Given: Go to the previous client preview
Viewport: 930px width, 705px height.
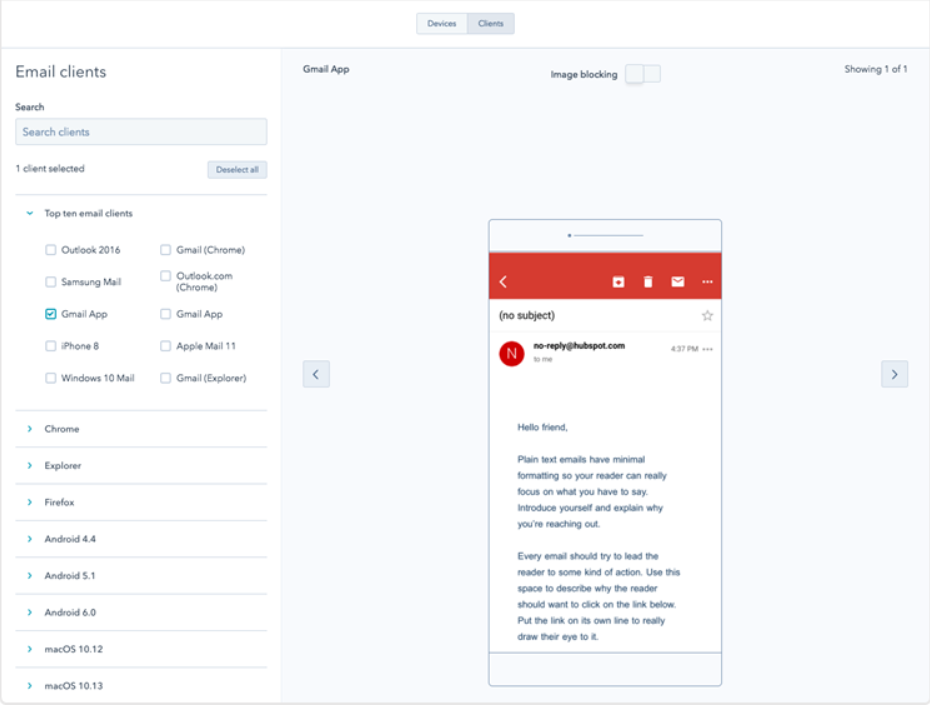Looking at the screenshot, I should pos(316,374).
